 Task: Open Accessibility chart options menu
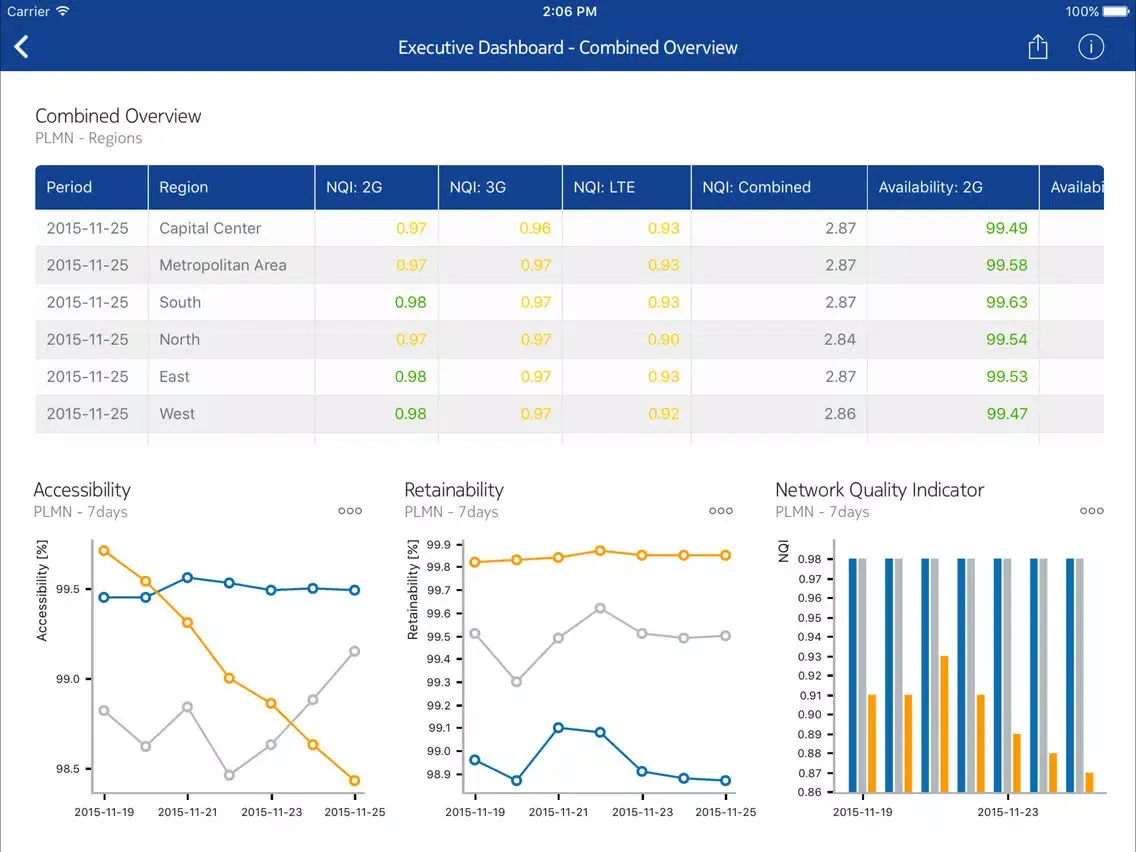[350, 511]
